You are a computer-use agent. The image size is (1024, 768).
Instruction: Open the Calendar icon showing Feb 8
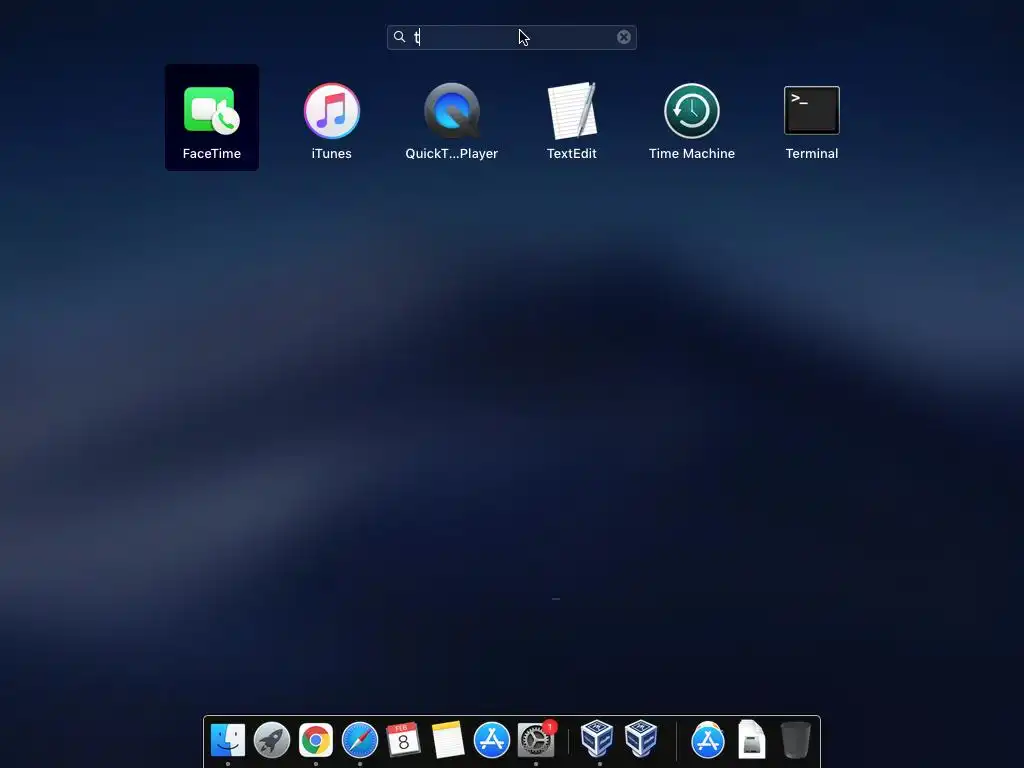pos(403,740)
